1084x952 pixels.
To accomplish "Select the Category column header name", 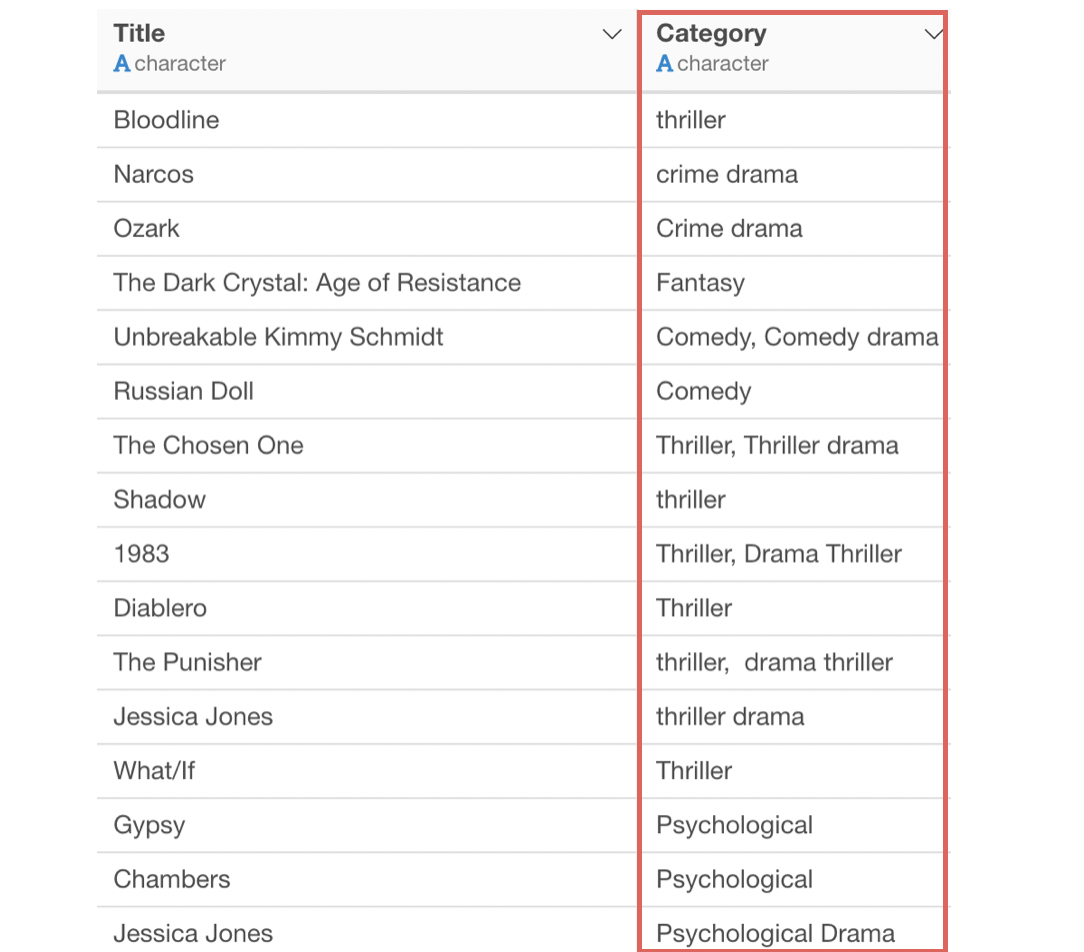I will pyautogui.click(x=711, y=34).
